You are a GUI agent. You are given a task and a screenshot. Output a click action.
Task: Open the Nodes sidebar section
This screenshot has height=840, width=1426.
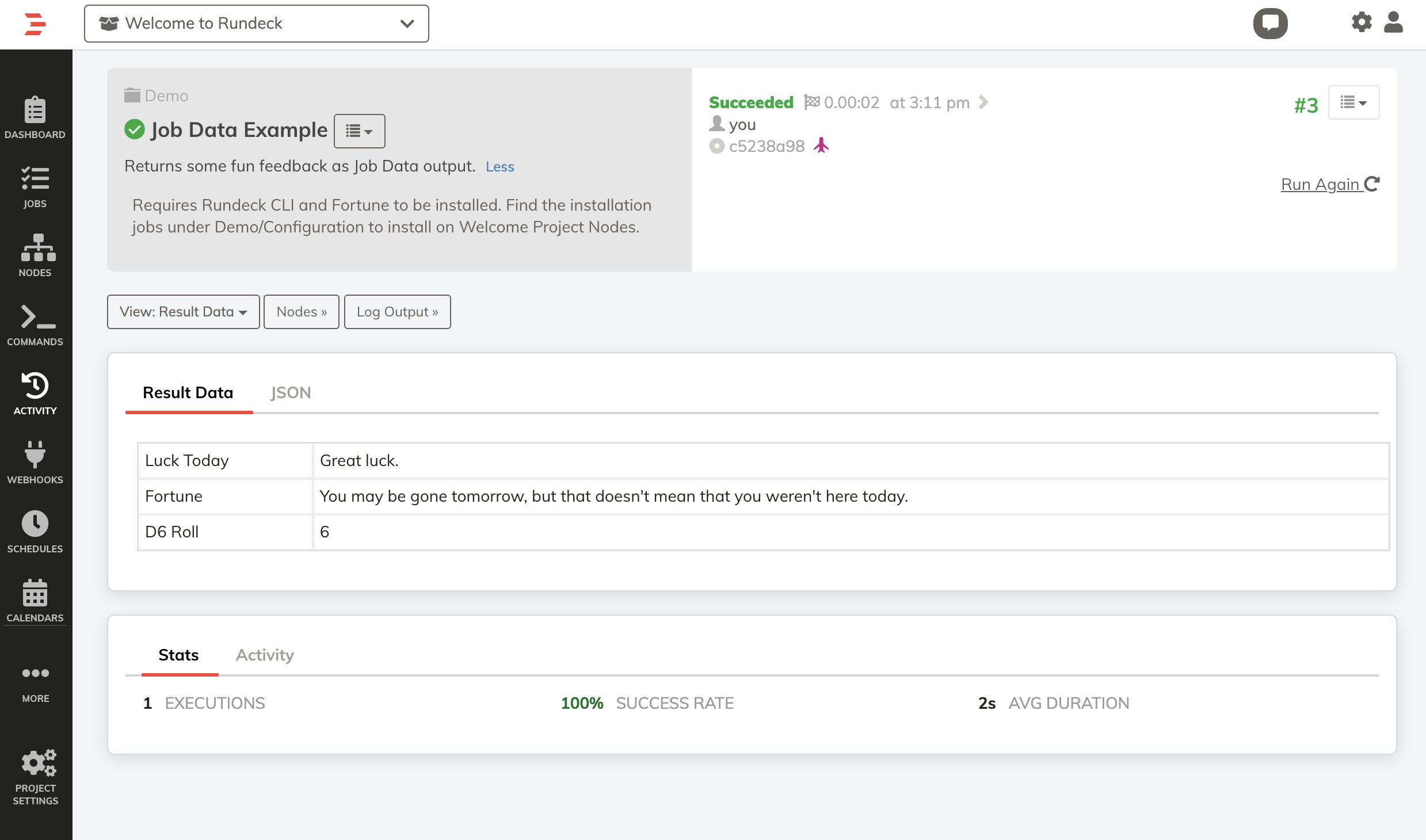35,256
